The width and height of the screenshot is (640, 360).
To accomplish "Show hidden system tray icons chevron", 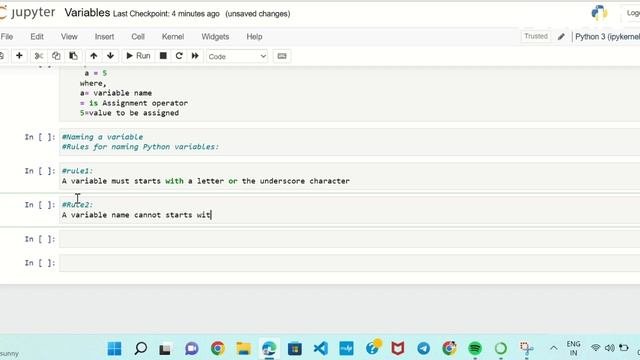I will (553, 348).
